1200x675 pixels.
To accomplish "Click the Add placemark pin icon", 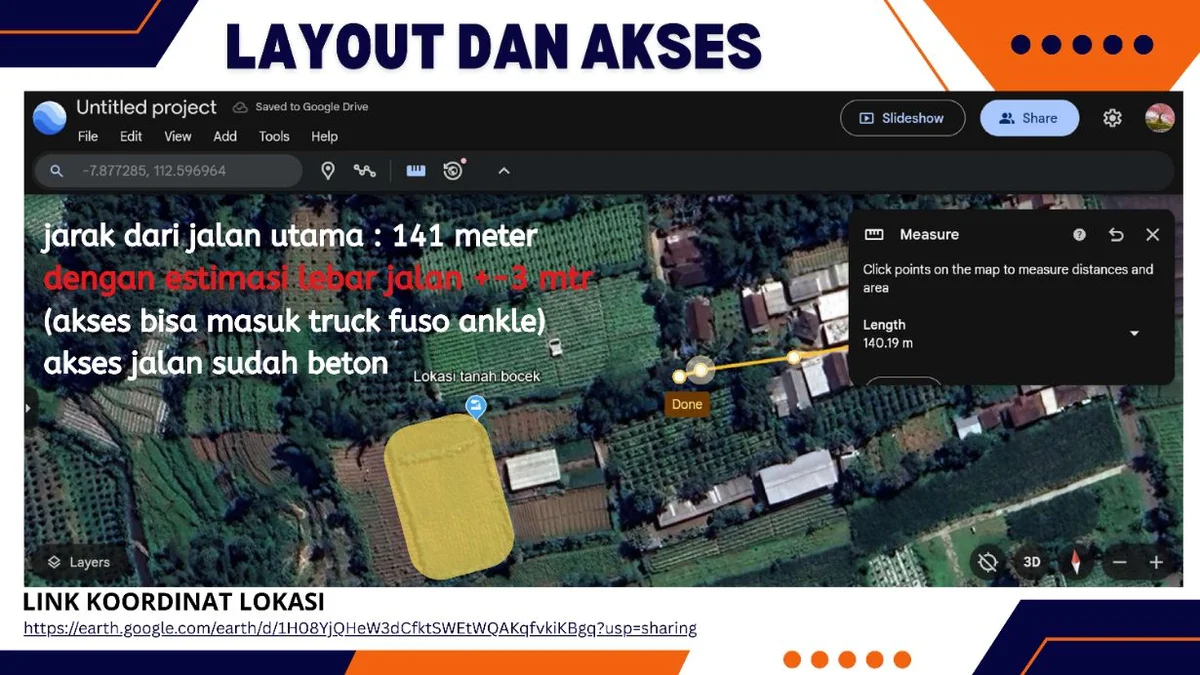I will pos(327,171).
